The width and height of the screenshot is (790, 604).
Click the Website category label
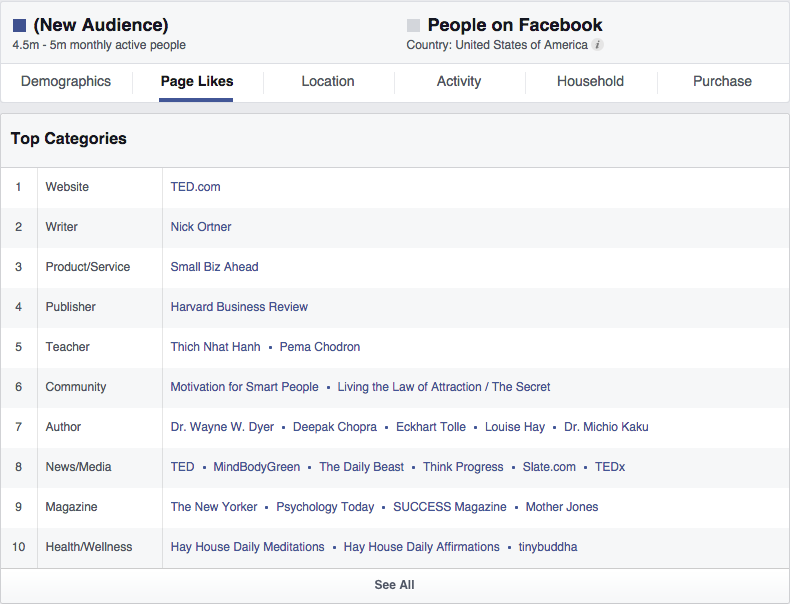tap(67, 187)
